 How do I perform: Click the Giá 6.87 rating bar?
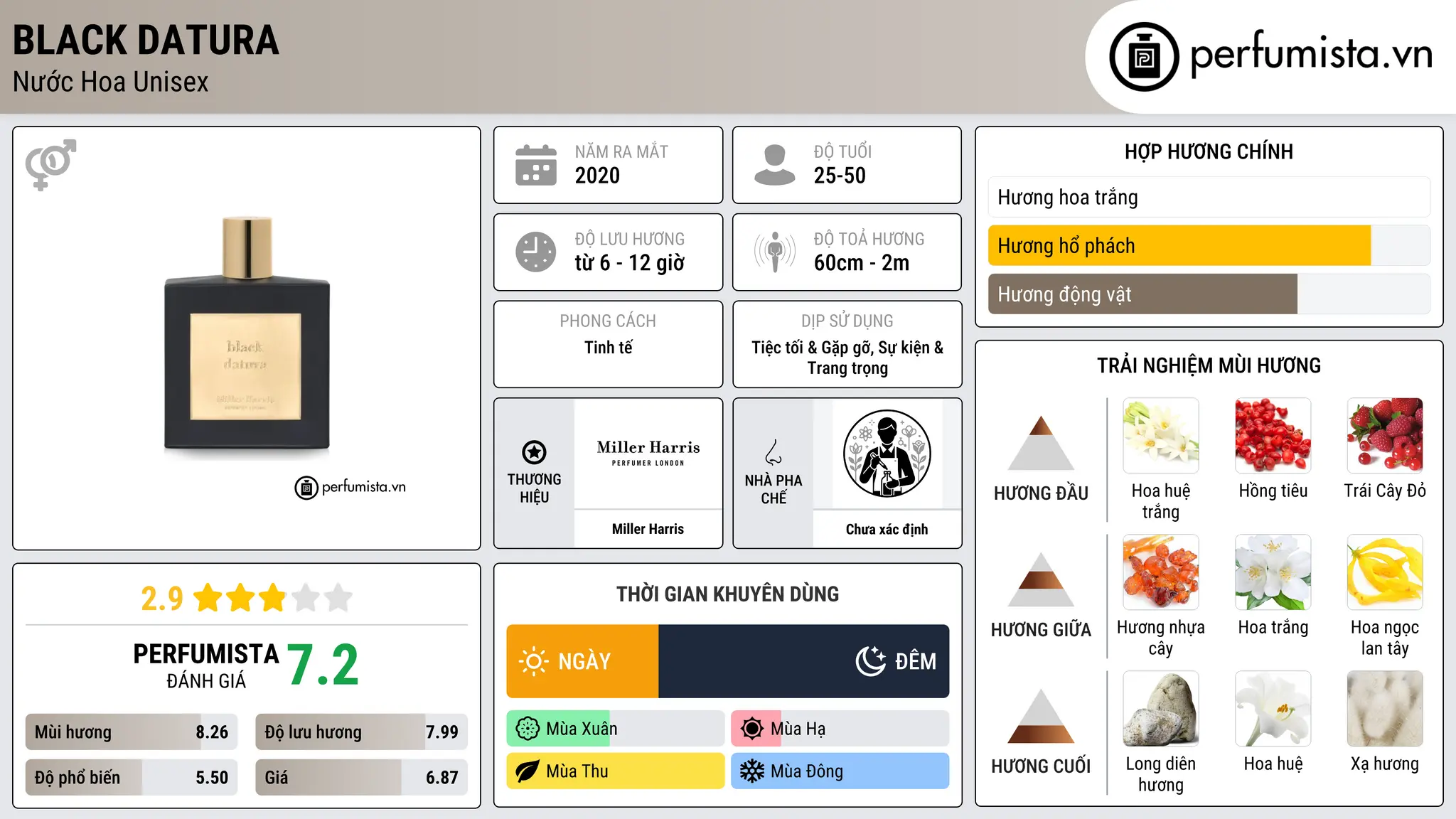coord(361,777)
